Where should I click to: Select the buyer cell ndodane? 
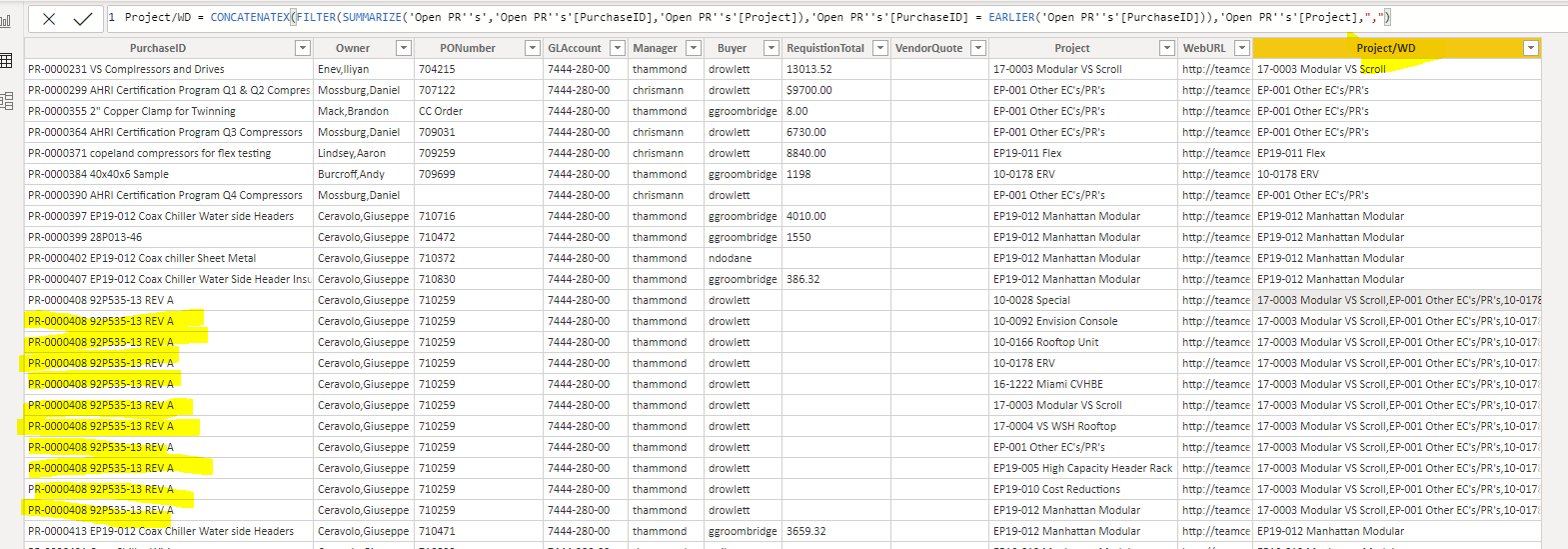tap(743, 258)
